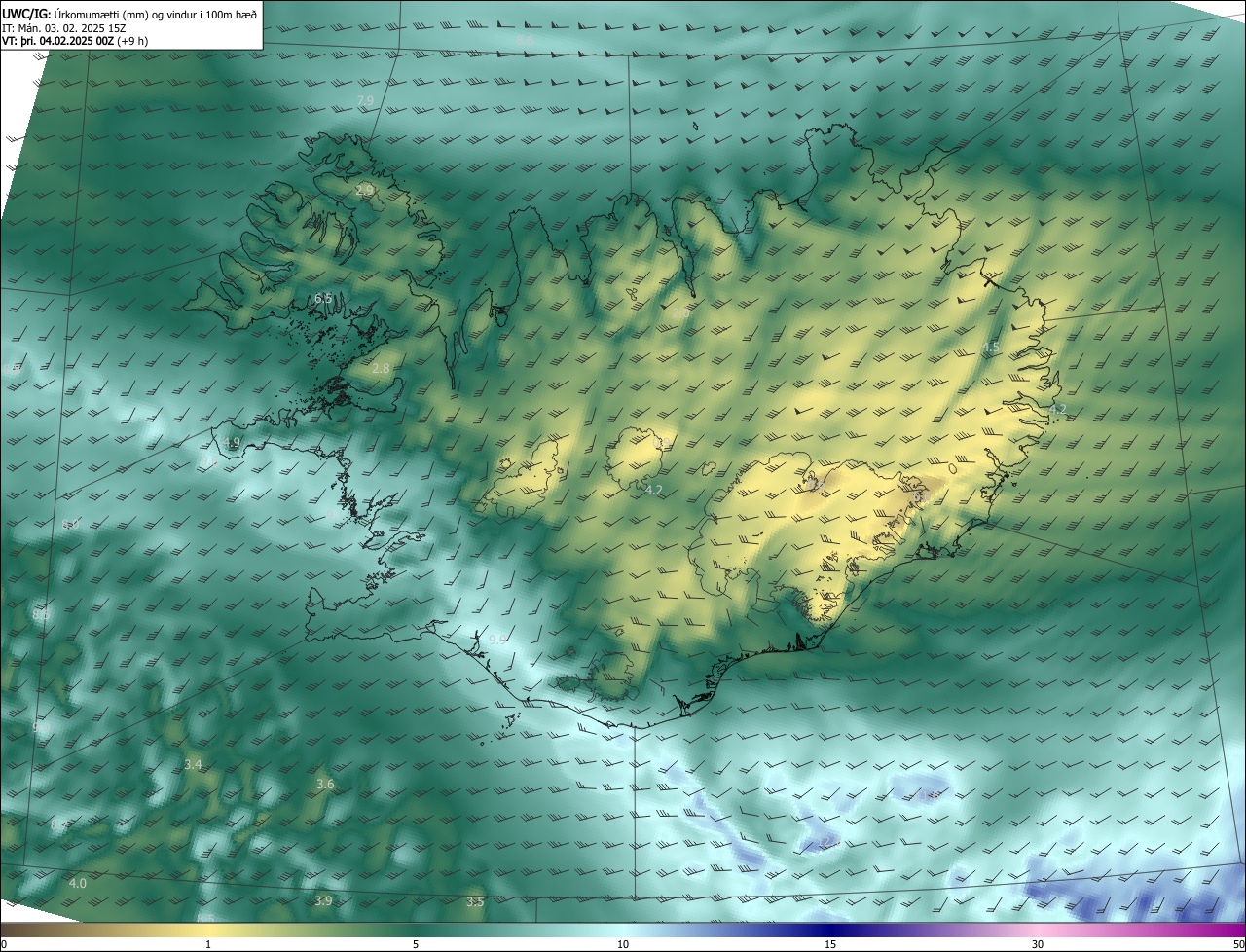Select the 6.5 value label on the map
This screenshot has width=1246, height=952.
coord(323,298)
